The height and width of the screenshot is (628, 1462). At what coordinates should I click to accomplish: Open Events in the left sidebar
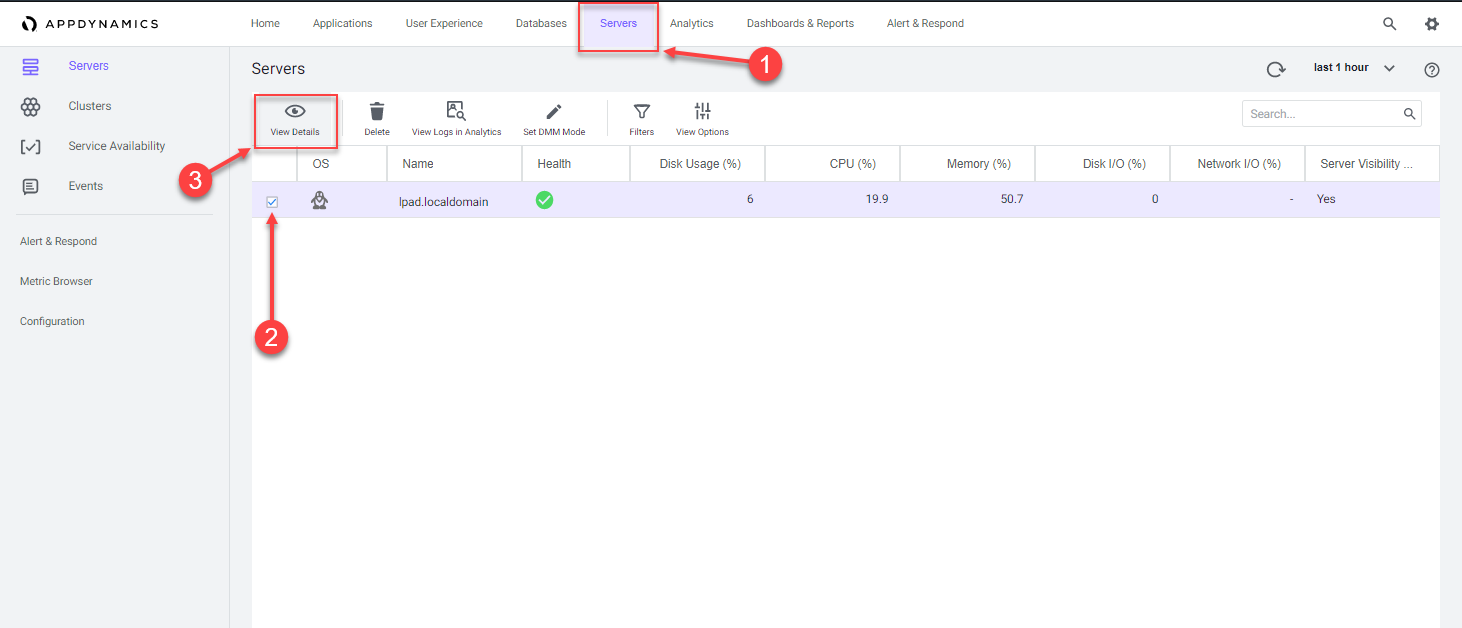(x=86, y=186)
